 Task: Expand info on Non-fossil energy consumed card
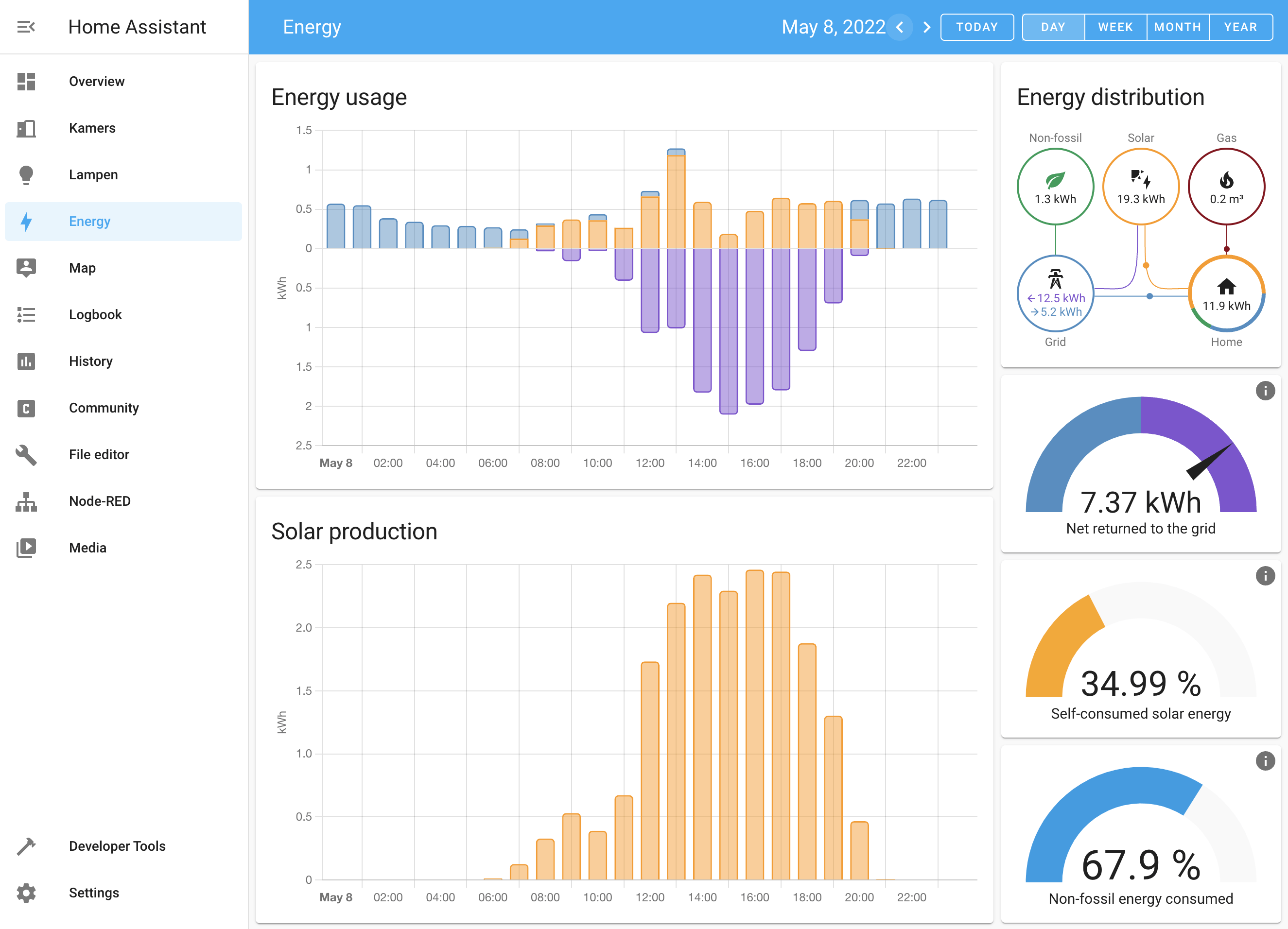point(1266,761)
